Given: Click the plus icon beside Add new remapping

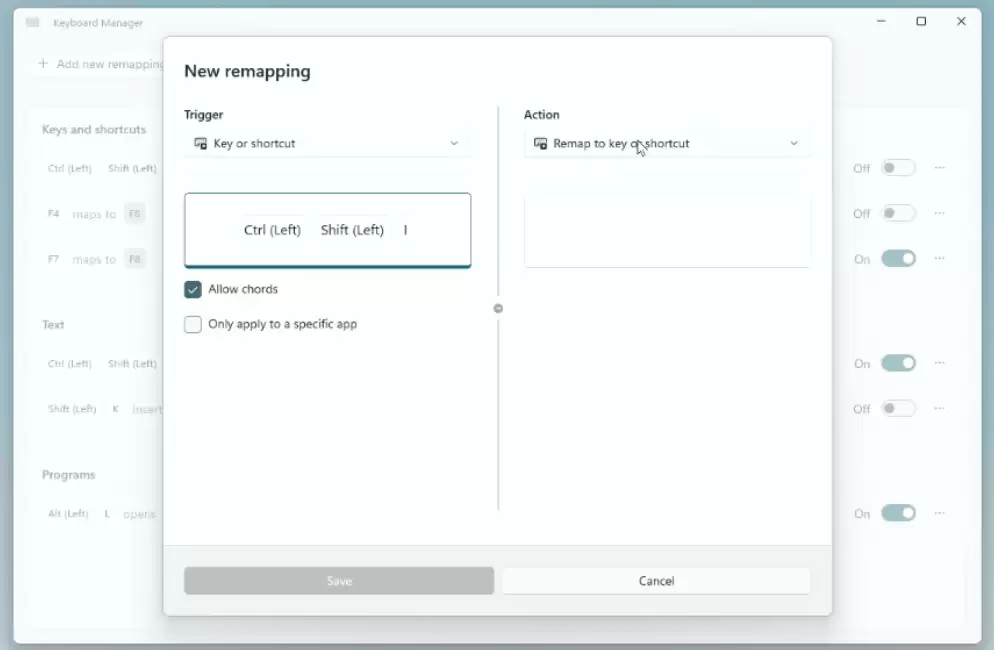Looking at the screenshot, I should pos(43,64).
